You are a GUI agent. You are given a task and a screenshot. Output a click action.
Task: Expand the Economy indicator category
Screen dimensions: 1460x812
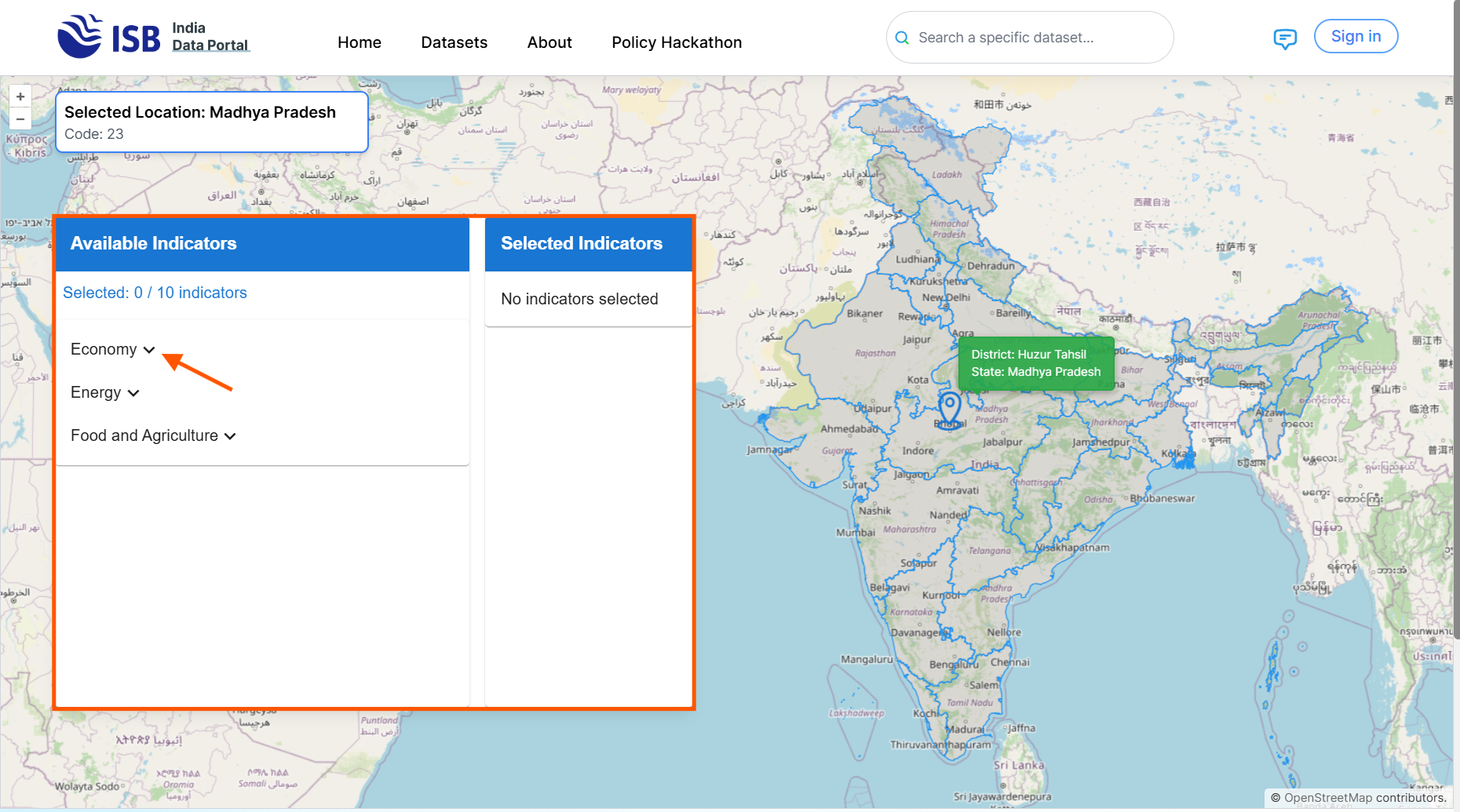tap(113, 350)
